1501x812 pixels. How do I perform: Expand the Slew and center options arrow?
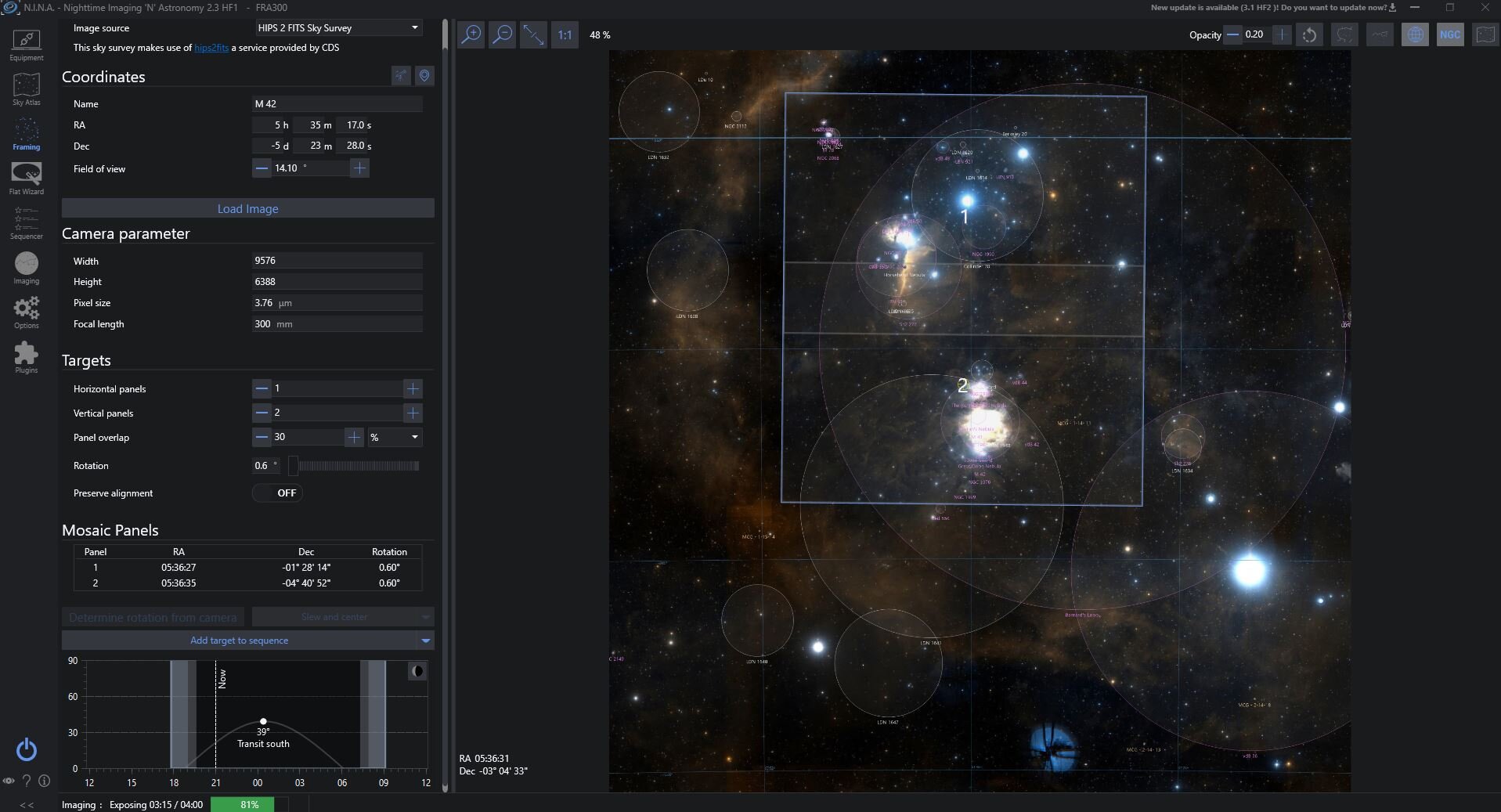click(426, 617)
